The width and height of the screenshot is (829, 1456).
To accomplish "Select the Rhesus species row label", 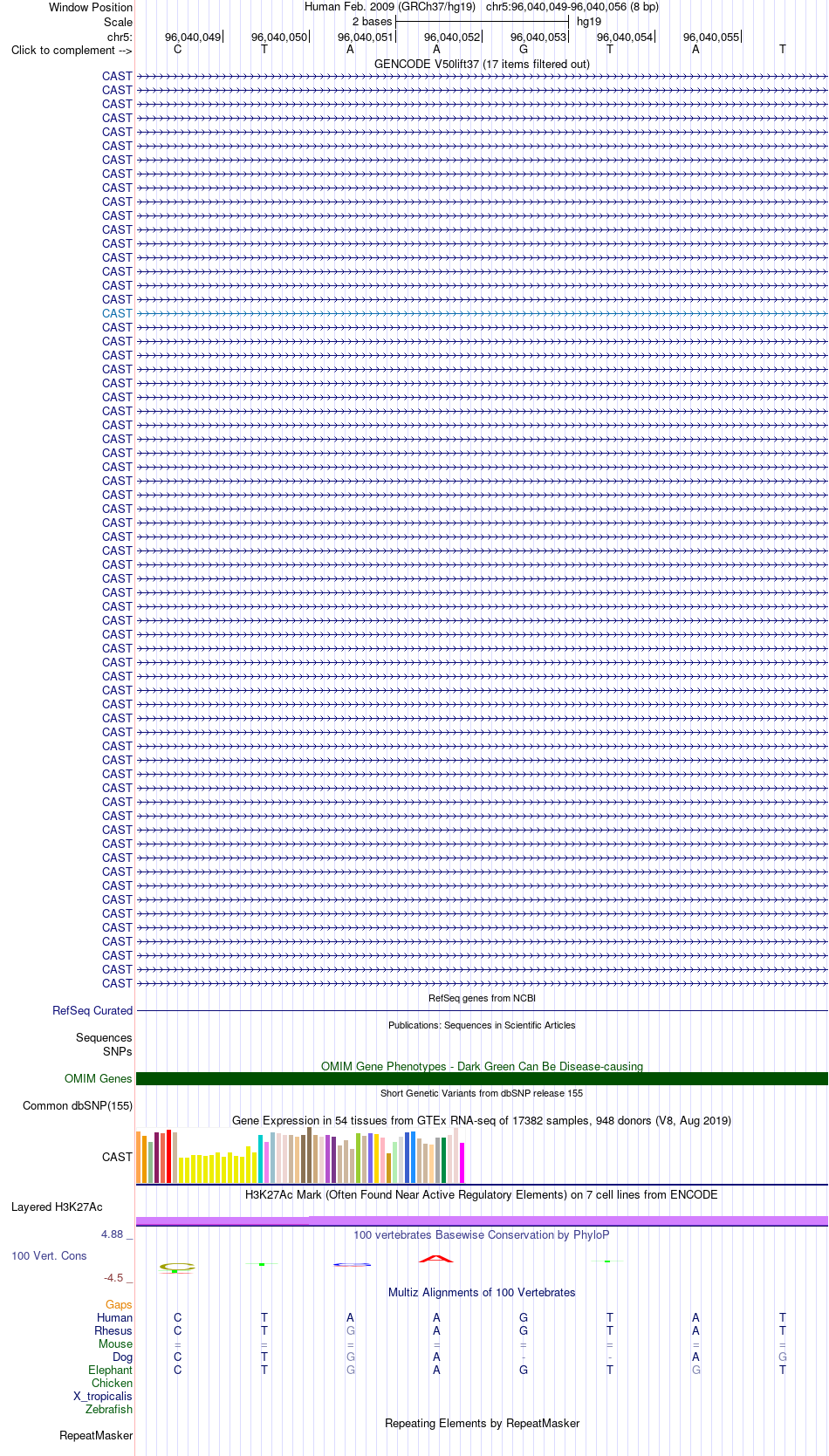I will coord(113,1330).
